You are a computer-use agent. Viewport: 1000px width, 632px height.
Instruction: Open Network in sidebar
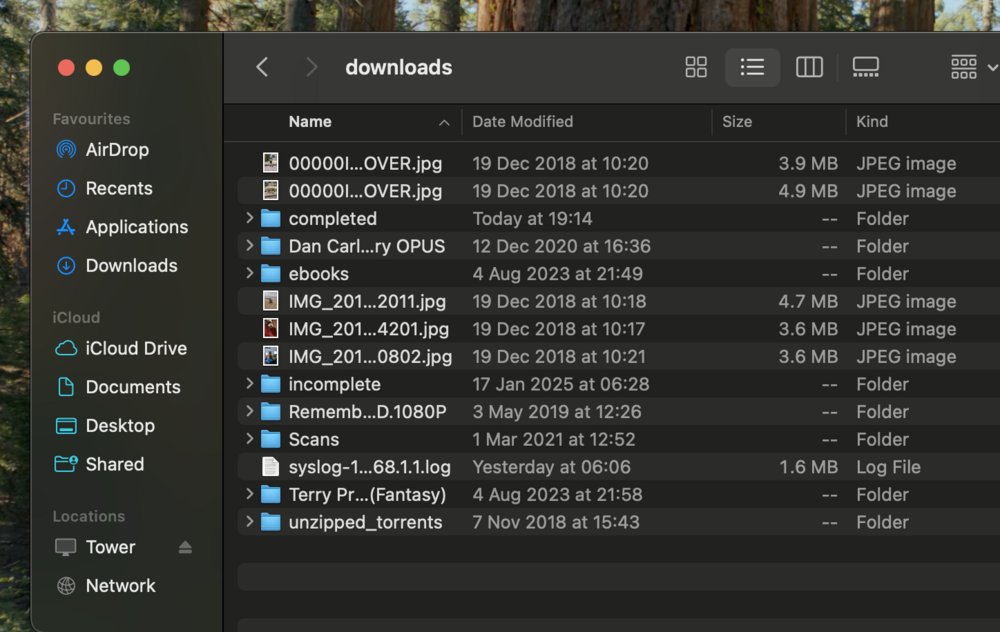(x=105, y=586)
